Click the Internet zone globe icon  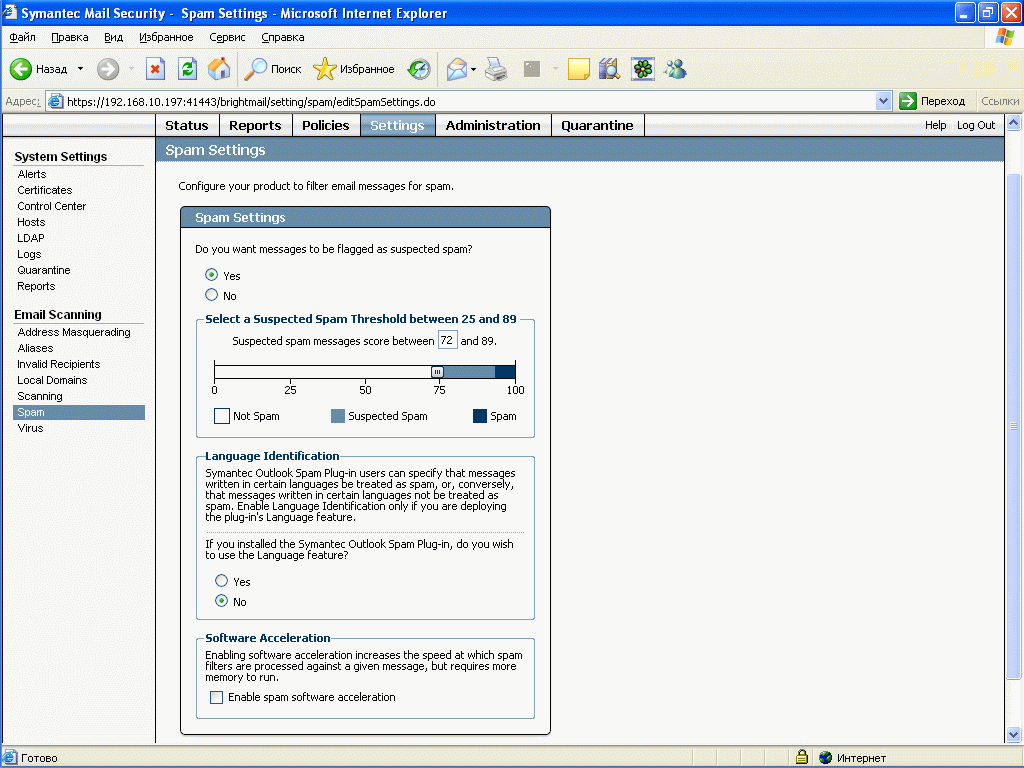tap(826, 758)
